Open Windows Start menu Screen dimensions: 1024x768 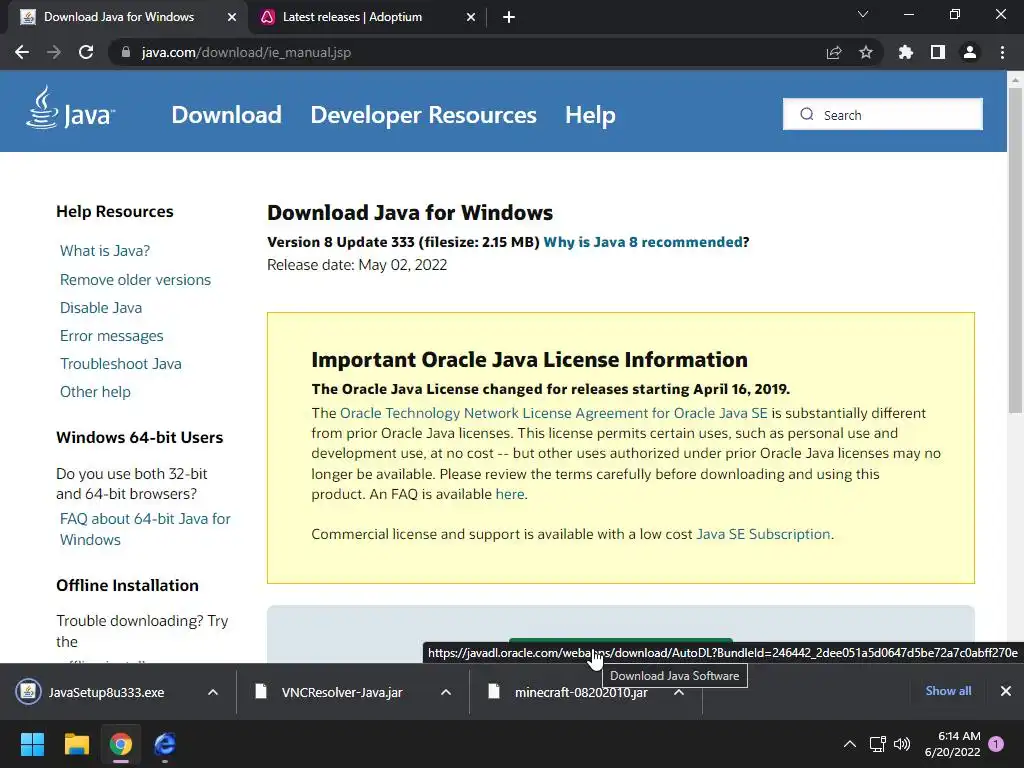tap(32, 744)
